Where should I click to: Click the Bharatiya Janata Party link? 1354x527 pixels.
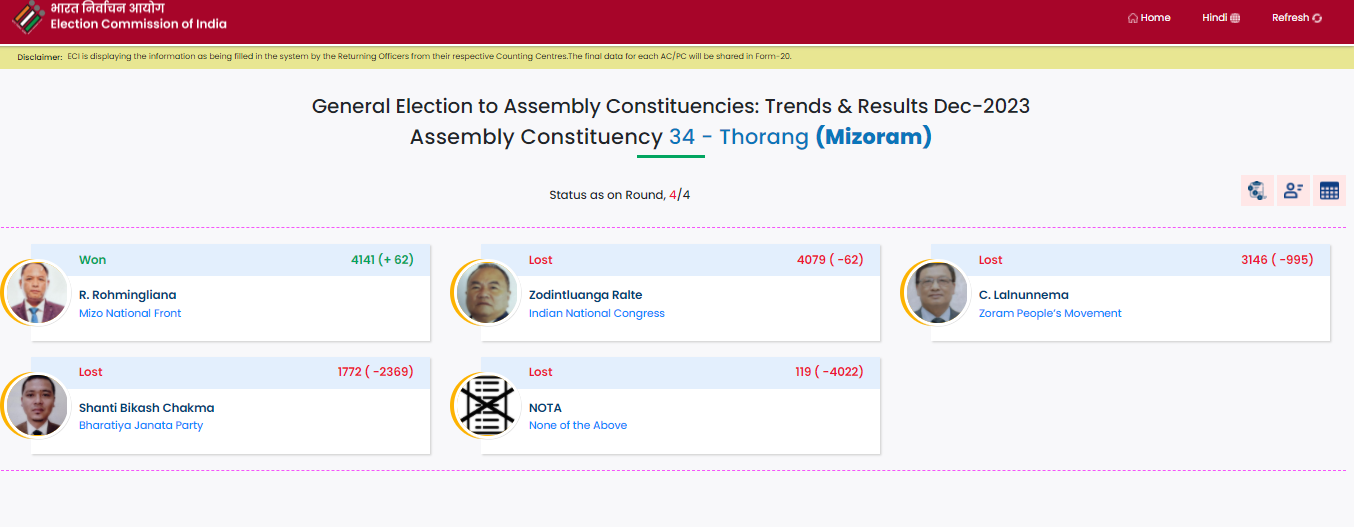tap(141, 425)
